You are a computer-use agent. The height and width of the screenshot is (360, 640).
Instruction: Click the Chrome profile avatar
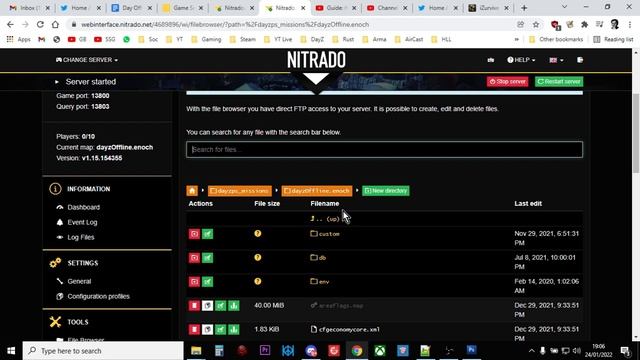click(x=615, y=24)
